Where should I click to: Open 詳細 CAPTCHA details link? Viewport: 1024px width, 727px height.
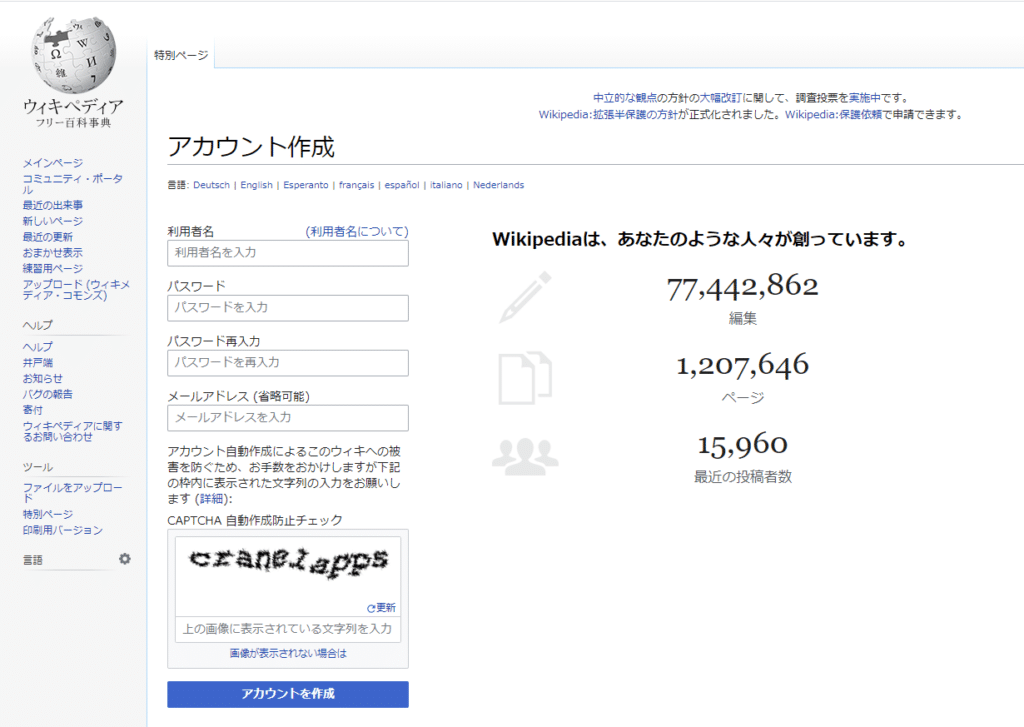tap(212, 499)
